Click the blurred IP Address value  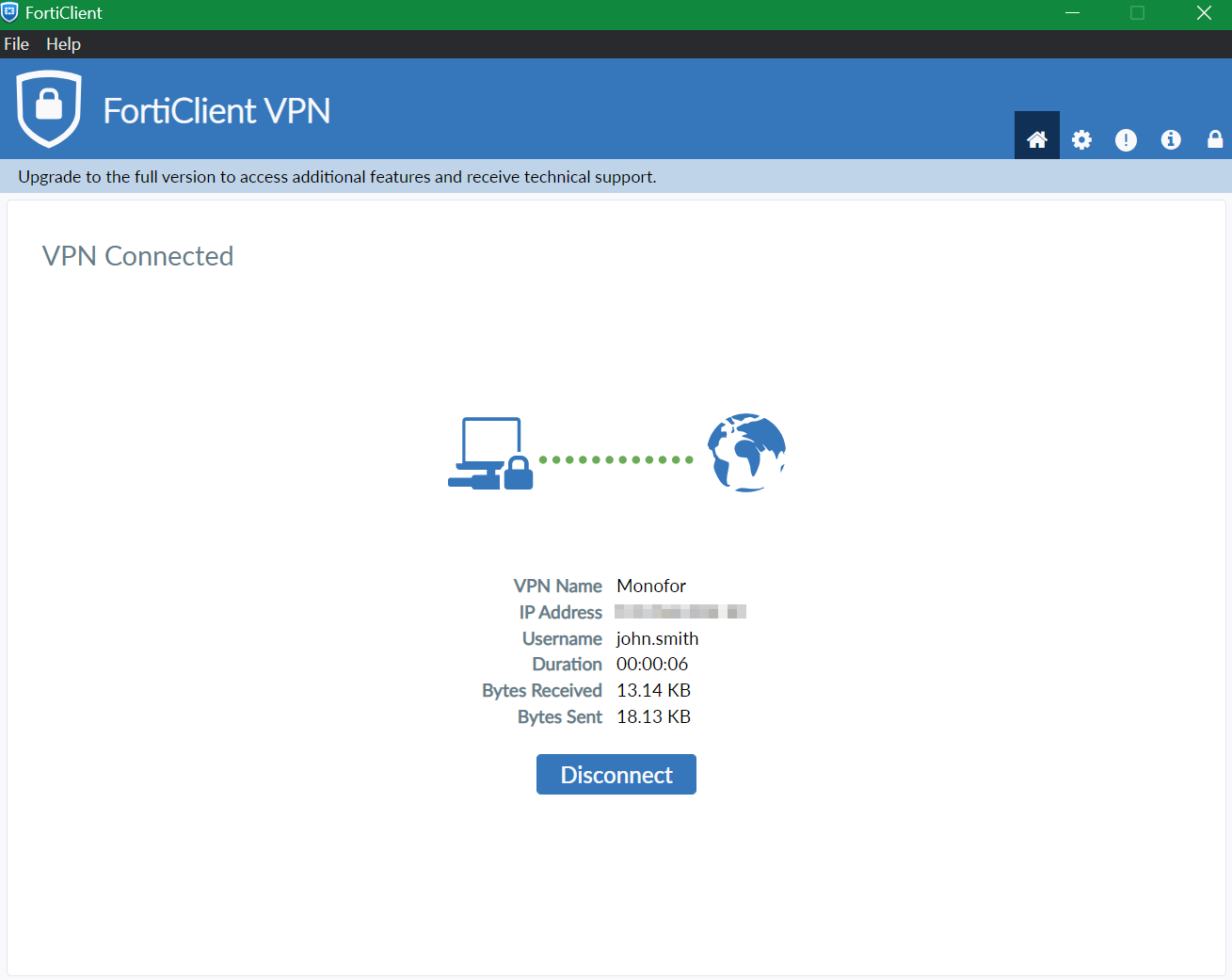[x=680, y=612]
